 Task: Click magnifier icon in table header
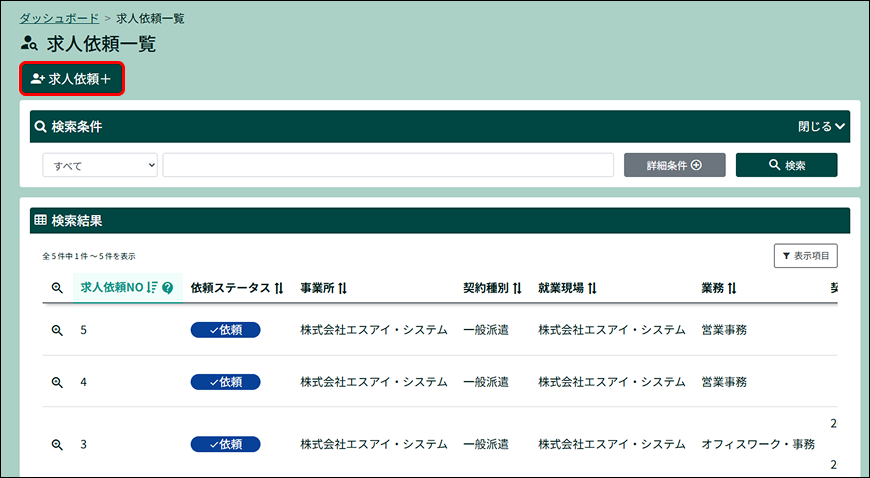tap(57, 288)
